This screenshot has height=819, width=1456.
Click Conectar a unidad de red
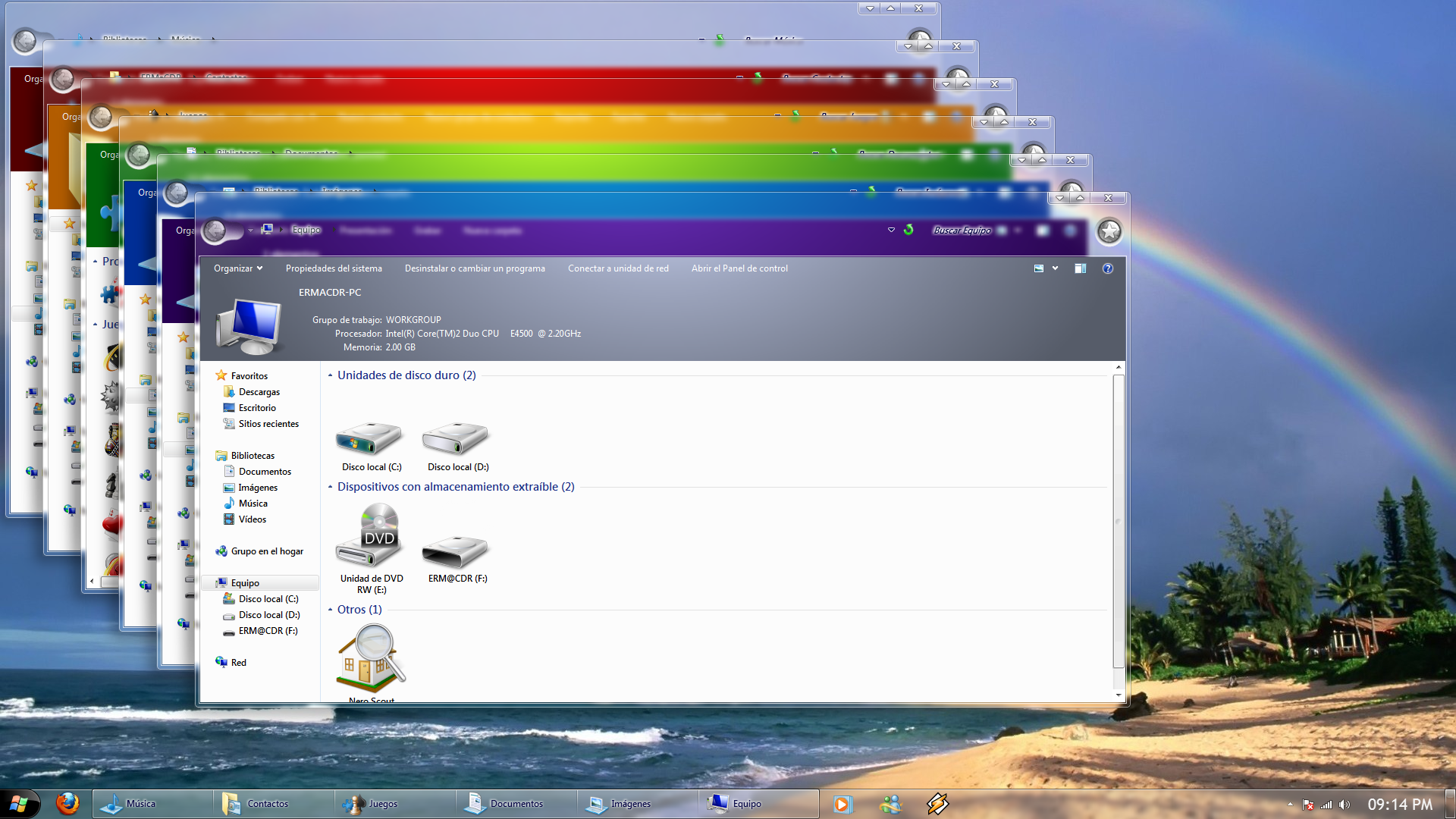tap(618, 268)
